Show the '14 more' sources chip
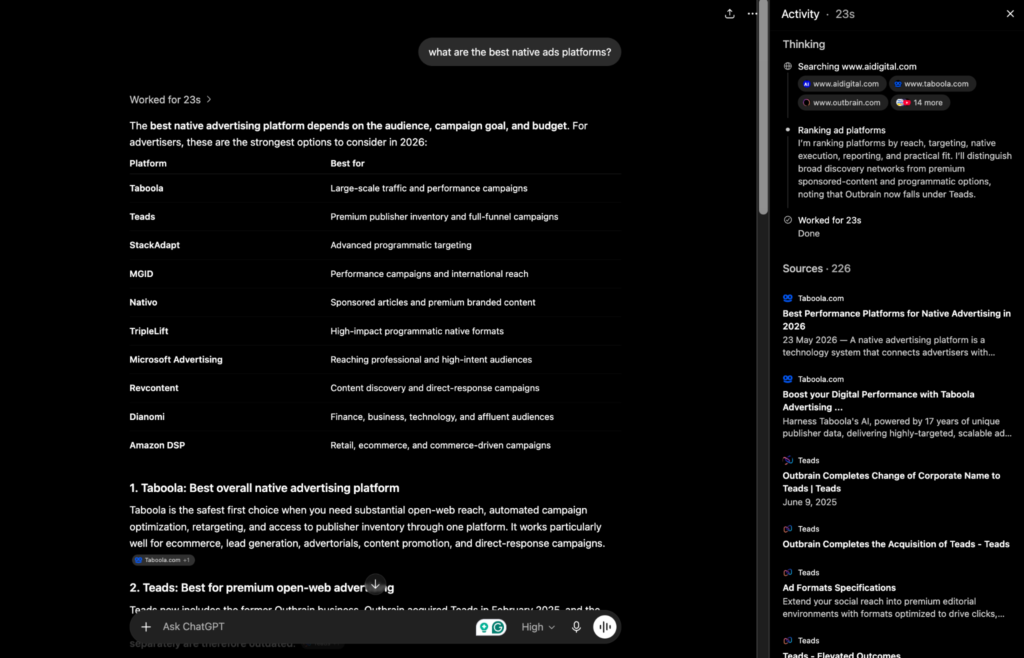 (x=921, y=102)
